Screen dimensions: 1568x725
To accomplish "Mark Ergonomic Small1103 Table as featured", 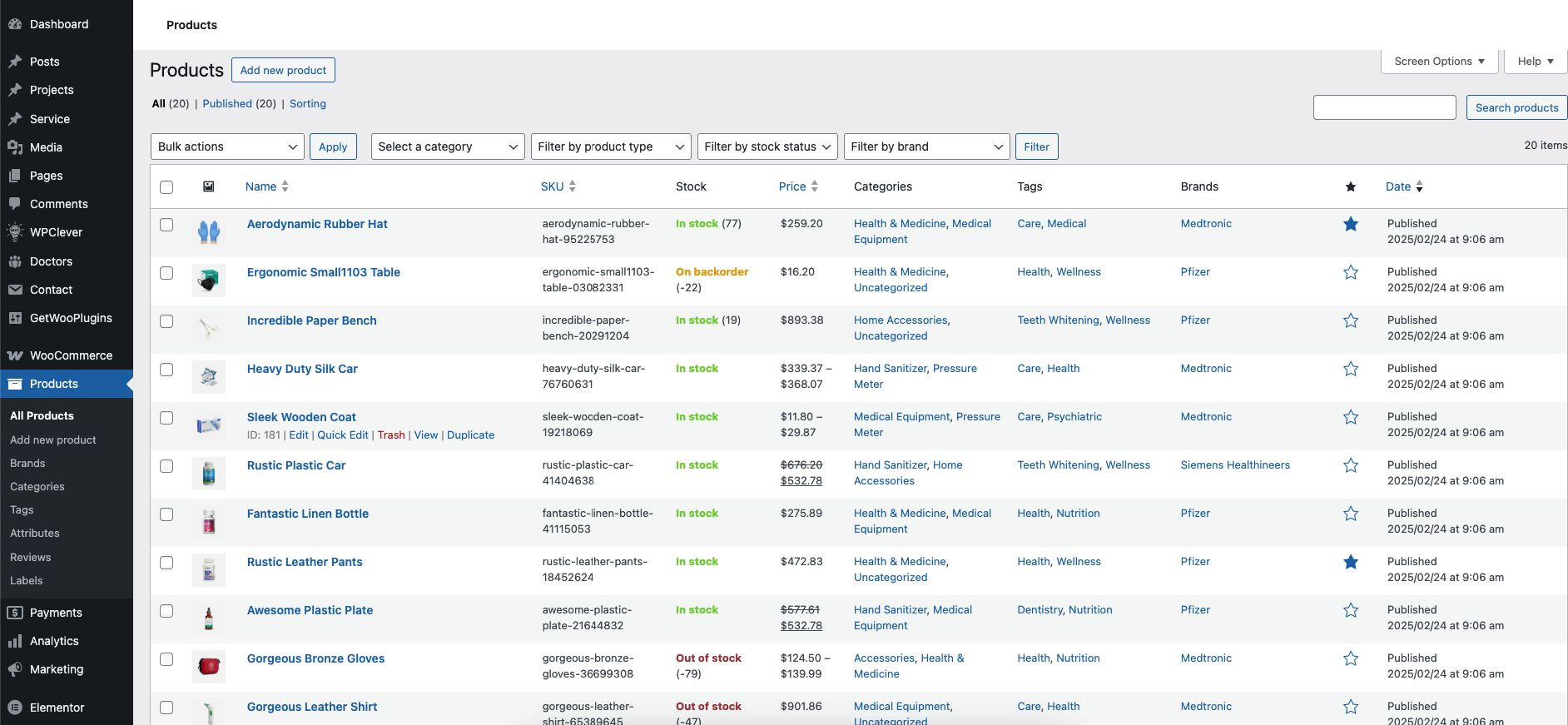I will click(x=1350, y=272).
